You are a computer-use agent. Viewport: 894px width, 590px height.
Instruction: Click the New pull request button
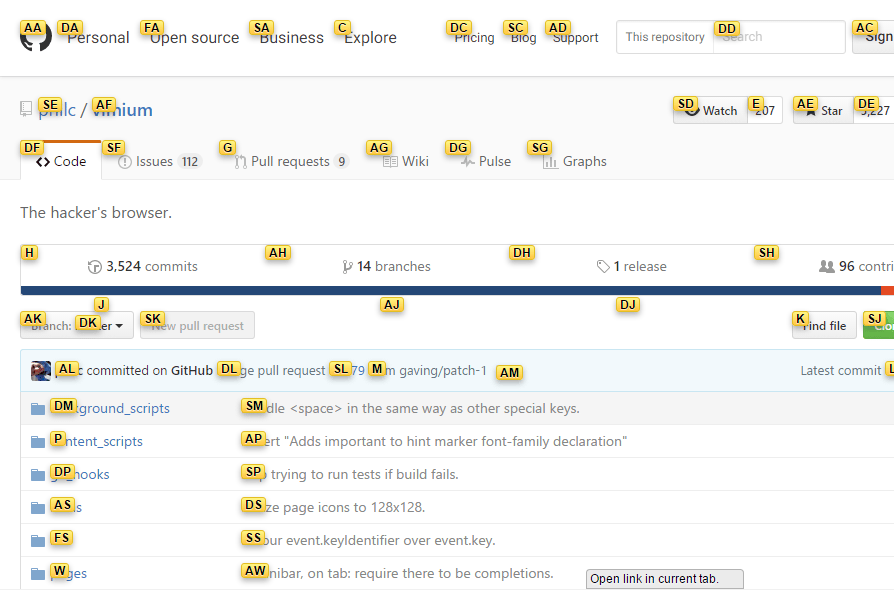(197, 325)
